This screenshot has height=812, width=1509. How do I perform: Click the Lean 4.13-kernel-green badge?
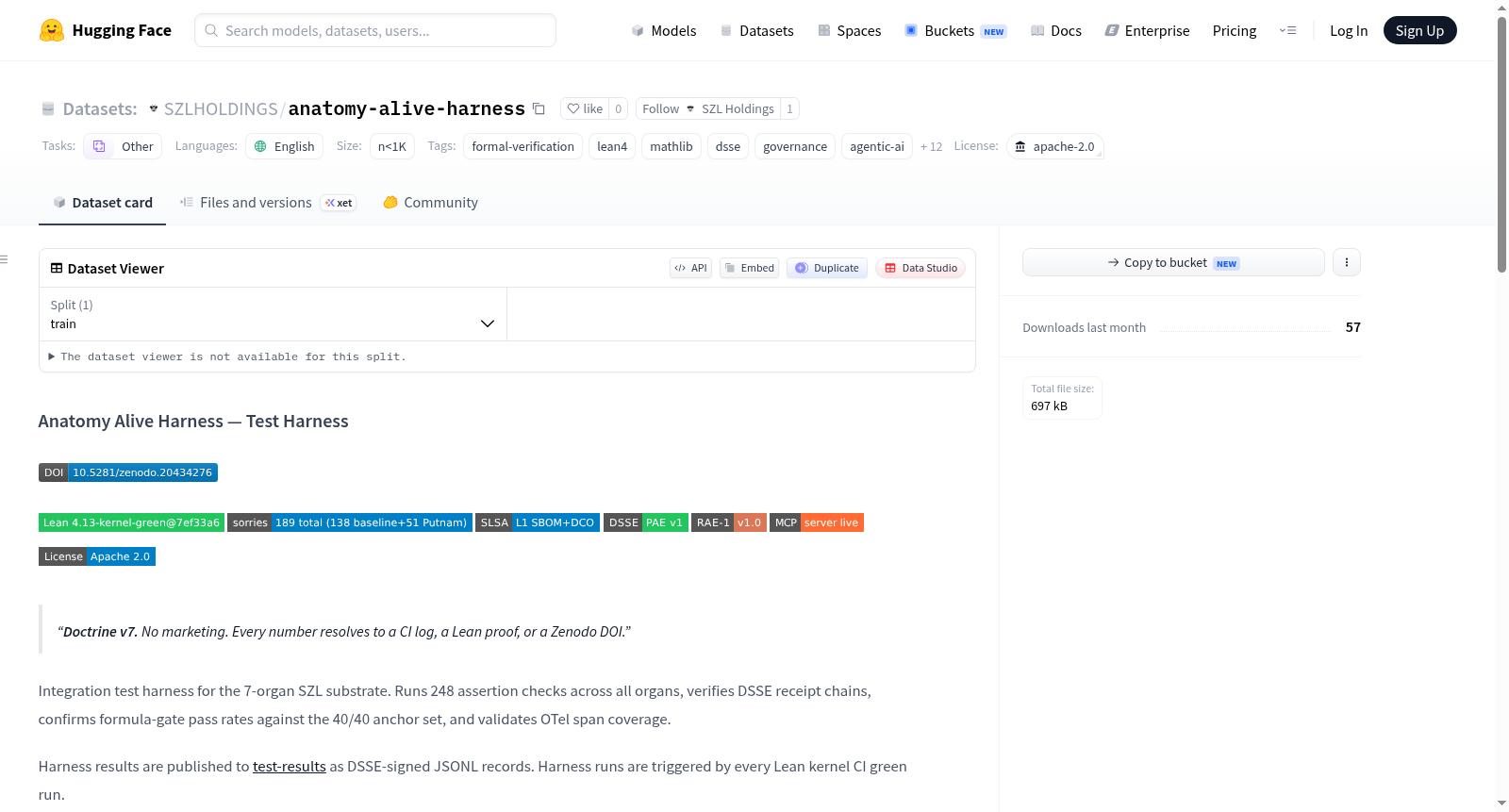131,522
